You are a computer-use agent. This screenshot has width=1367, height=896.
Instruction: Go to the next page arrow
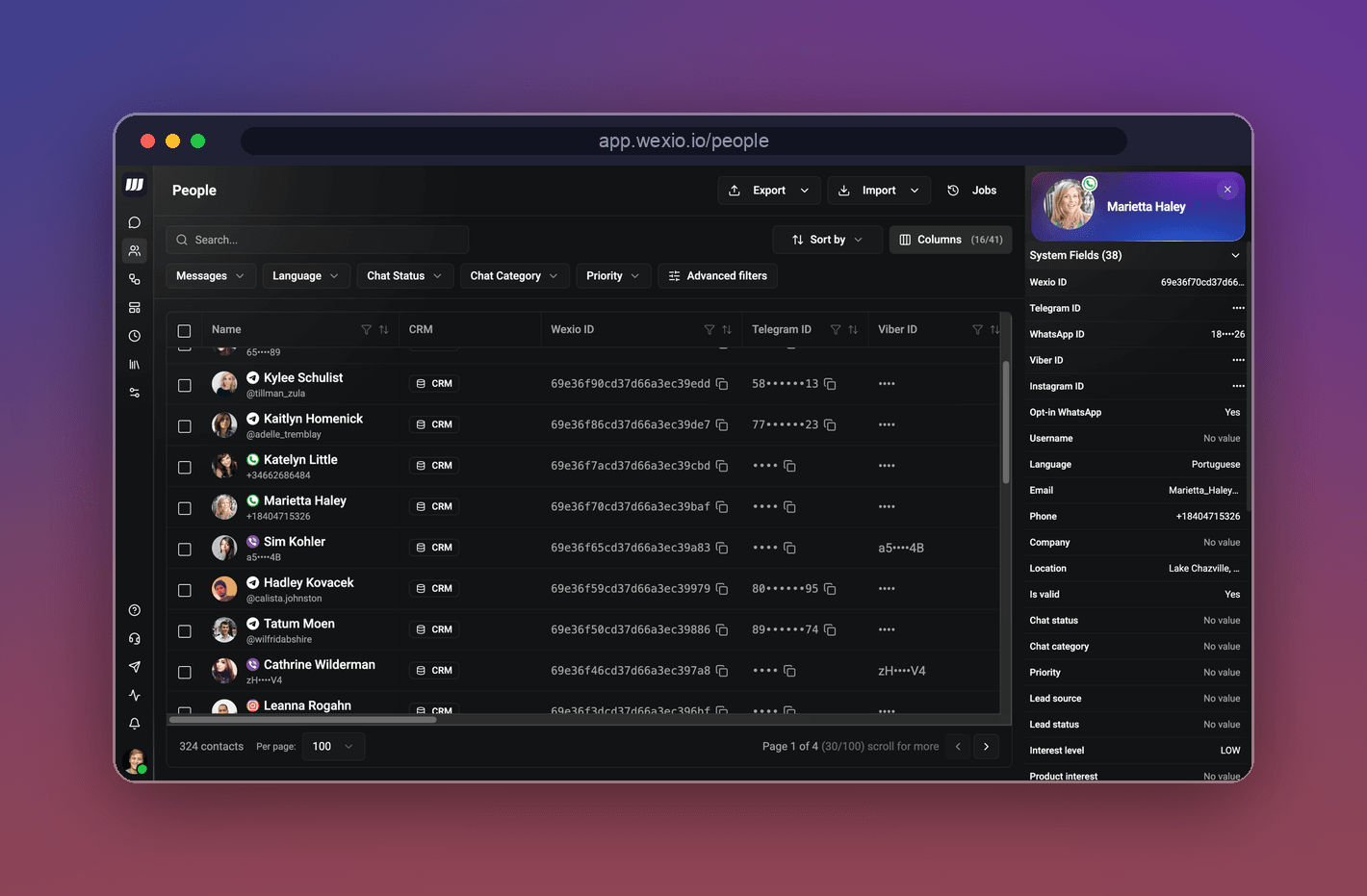click(x=986, y=747)
